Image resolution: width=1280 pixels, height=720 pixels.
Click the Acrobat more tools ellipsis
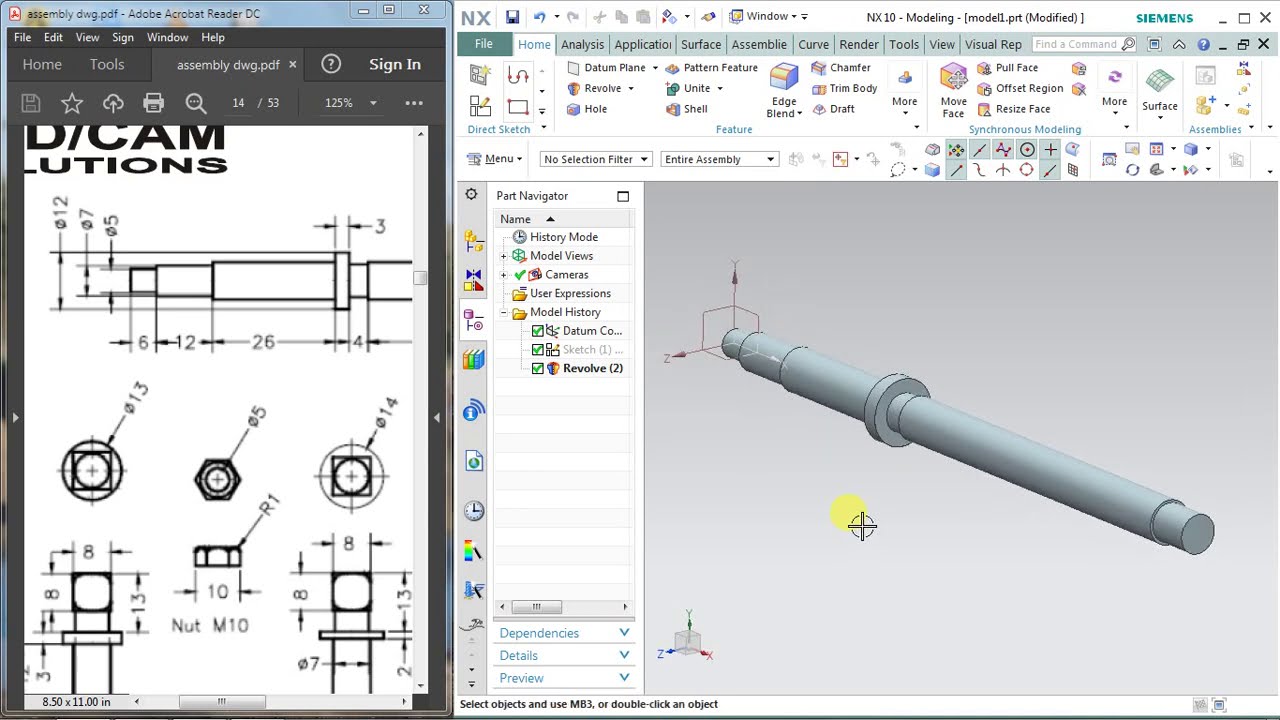click(x=414, y=103)
